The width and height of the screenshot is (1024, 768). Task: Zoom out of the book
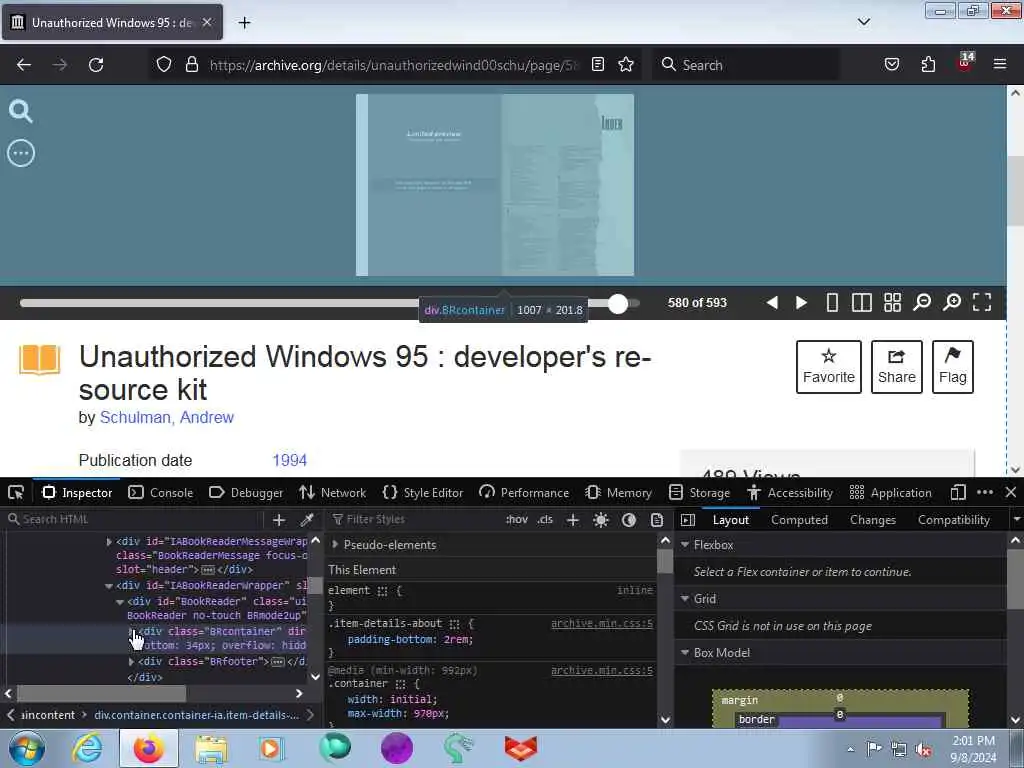point(922,302)
